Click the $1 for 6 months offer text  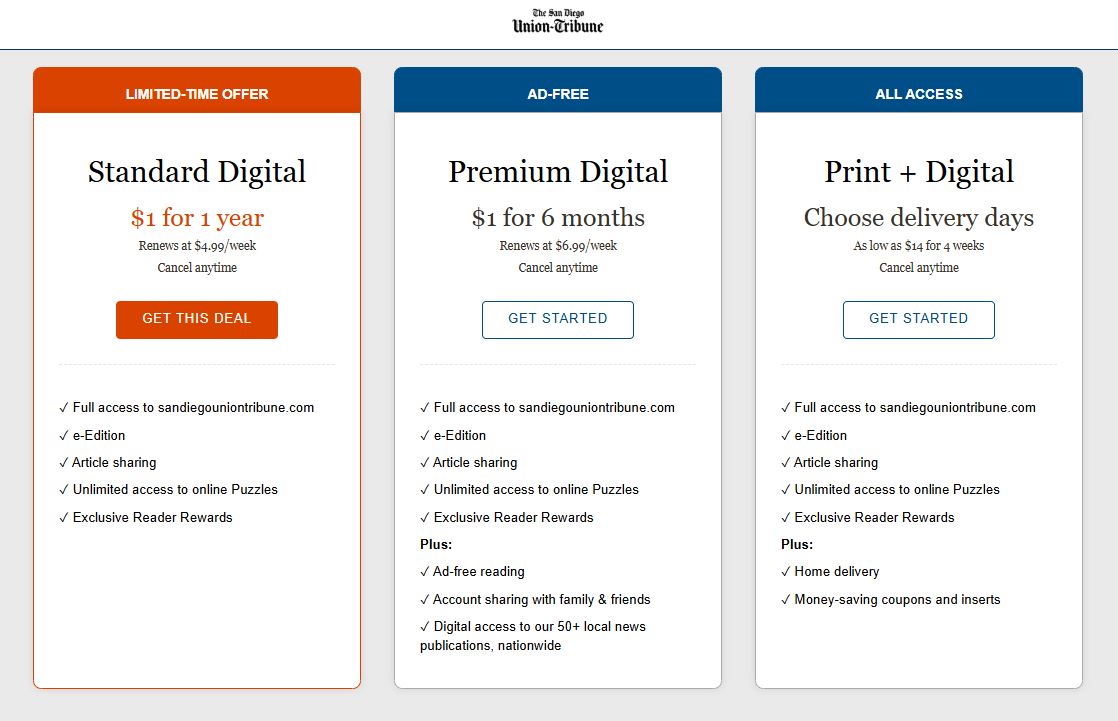pyautogui.click(x=558, y=218)
